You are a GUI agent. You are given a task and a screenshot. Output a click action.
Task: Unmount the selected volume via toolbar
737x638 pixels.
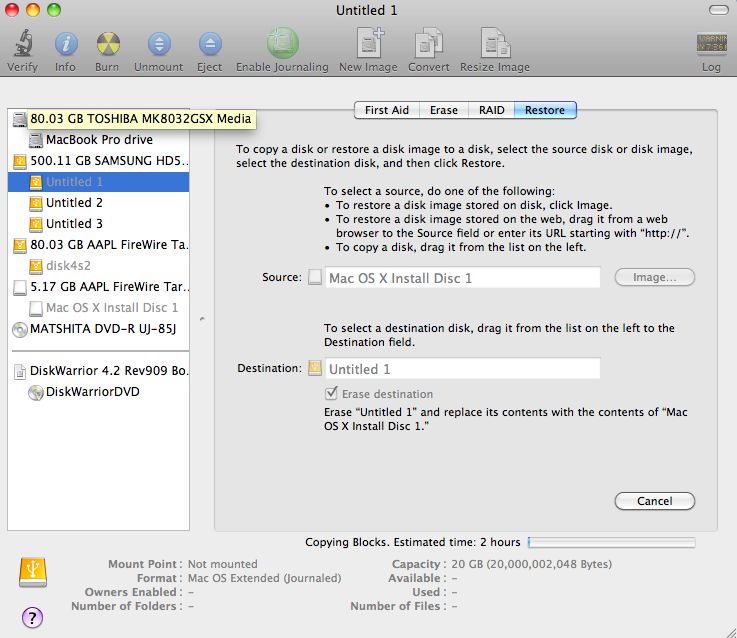click(x=159, y=44)
